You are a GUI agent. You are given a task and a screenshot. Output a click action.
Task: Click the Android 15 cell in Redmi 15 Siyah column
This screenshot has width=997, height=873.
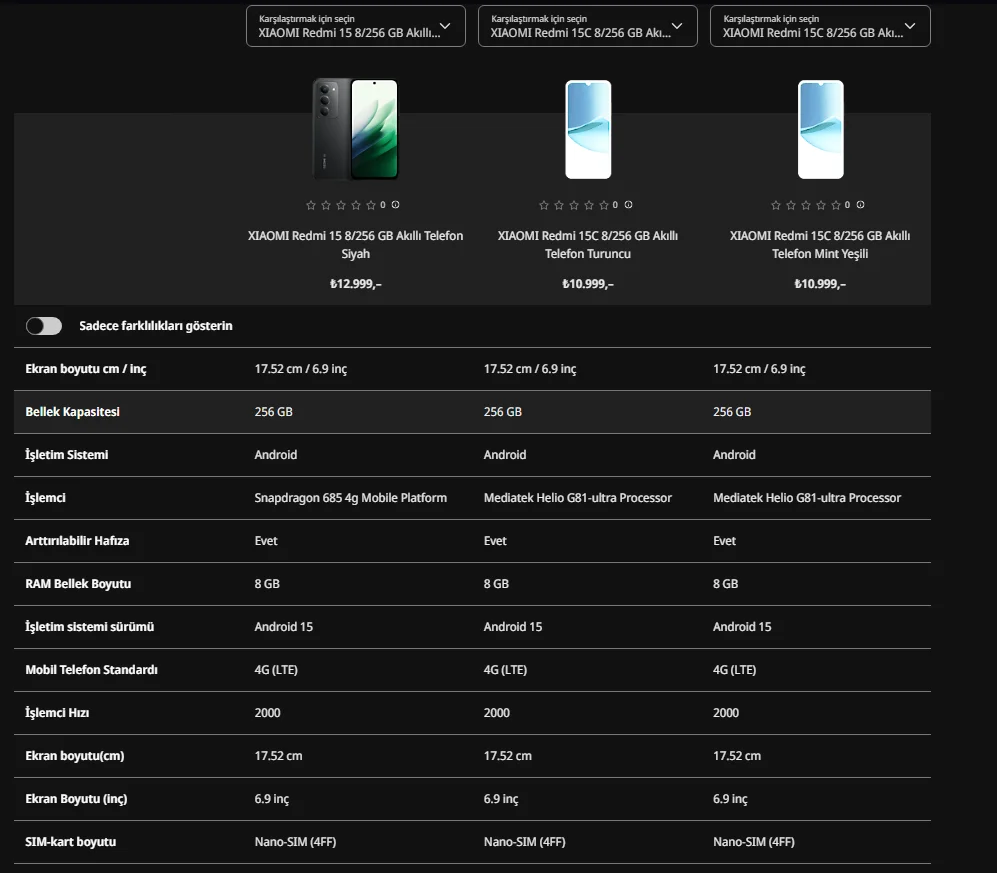[284, 626]
